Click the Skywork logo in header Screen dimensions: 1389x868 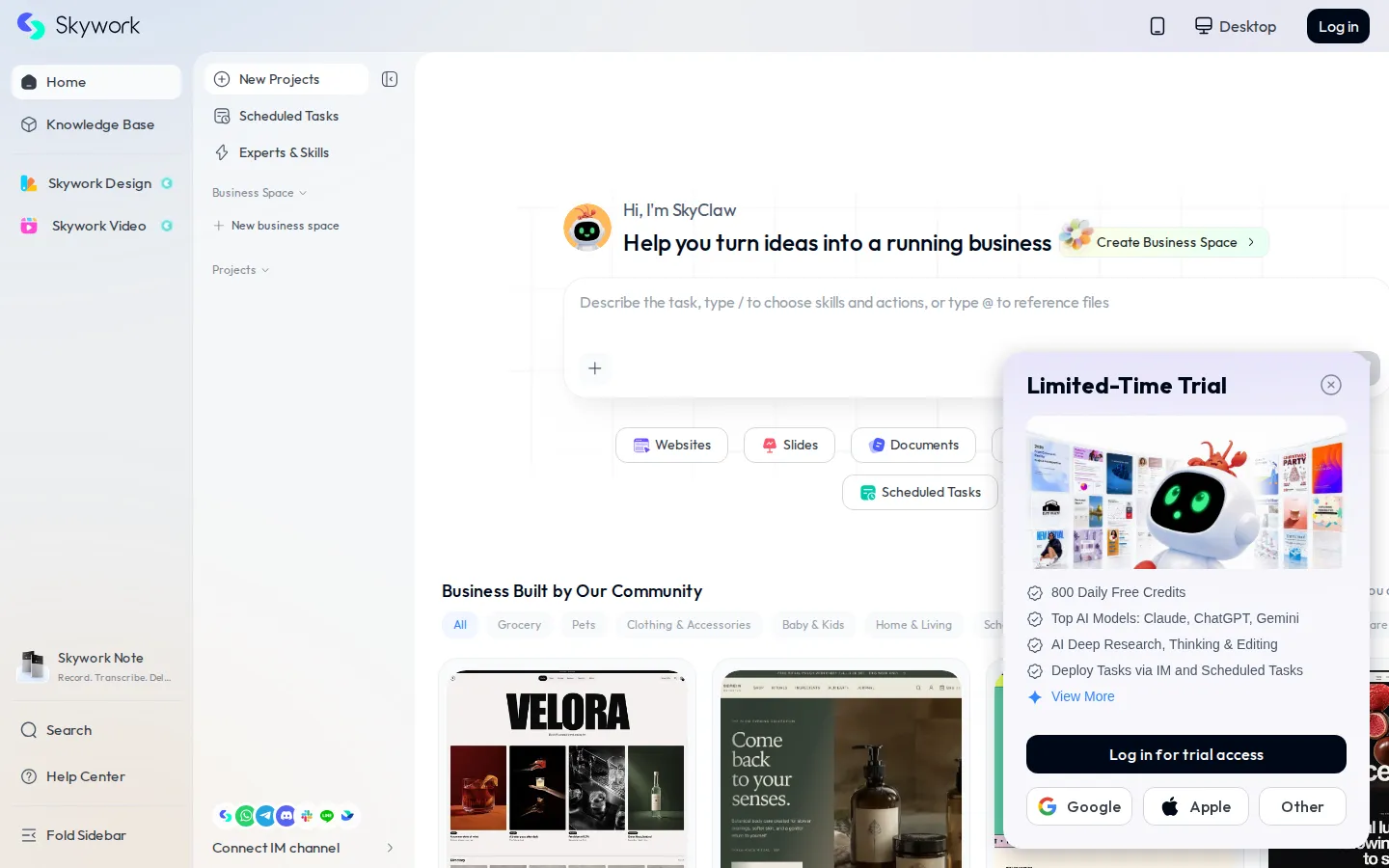tap(79, 26)
